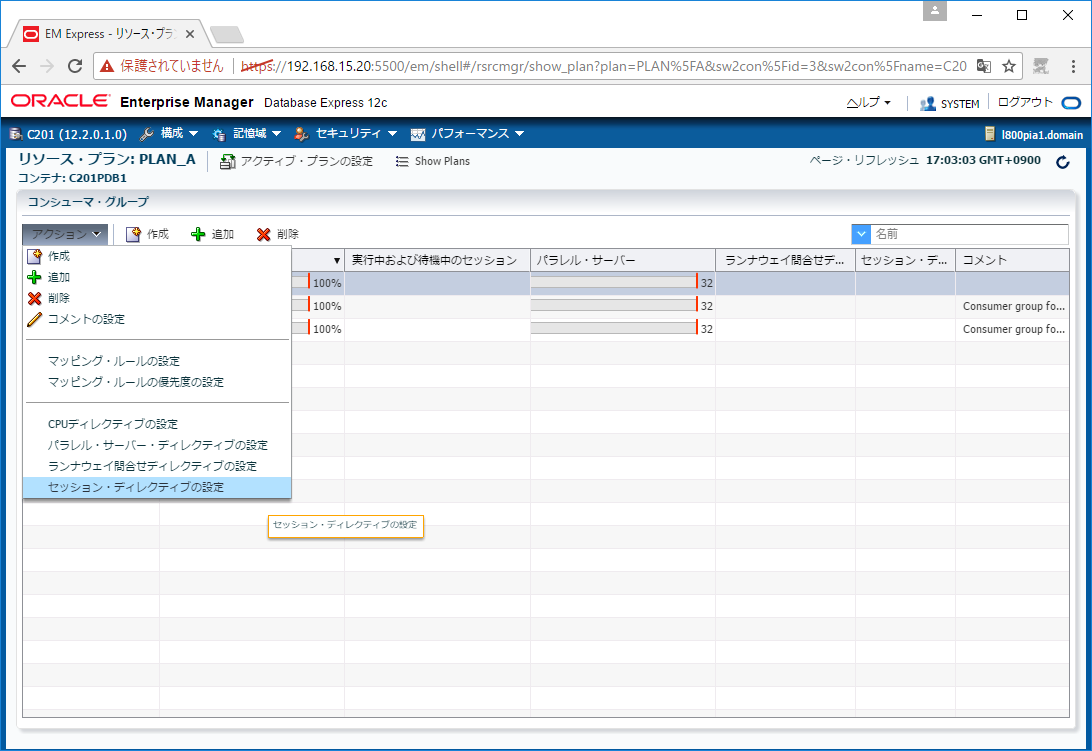This screenshot has width=1092, height=751.
Task: Click the browser extension icon beside star
Action: (1040, 66)
